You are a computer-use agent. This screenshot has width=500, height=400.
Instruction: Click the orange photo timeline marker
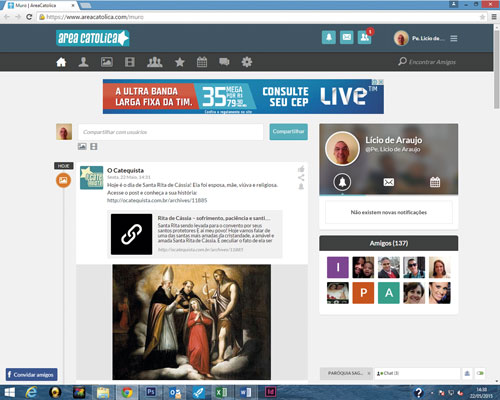(63, 180)
